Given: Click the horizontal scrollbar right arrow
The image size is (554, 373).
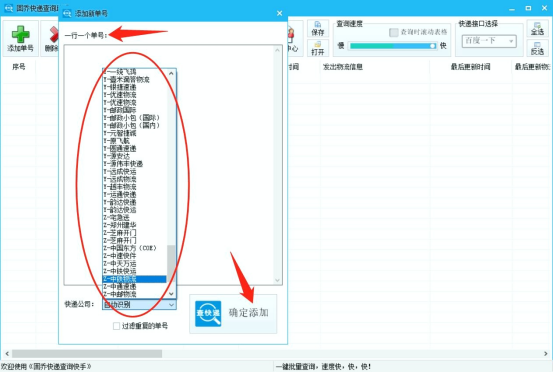Looking at the screenshot, I should point(546,354).
